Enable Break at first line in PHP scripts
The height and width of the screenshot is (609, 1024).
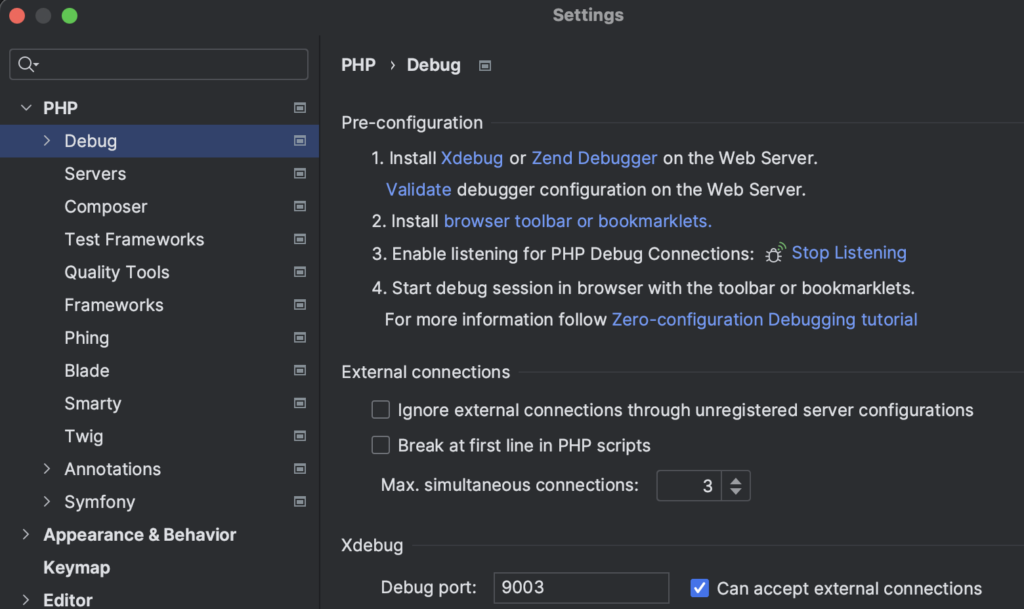[381, 445]
